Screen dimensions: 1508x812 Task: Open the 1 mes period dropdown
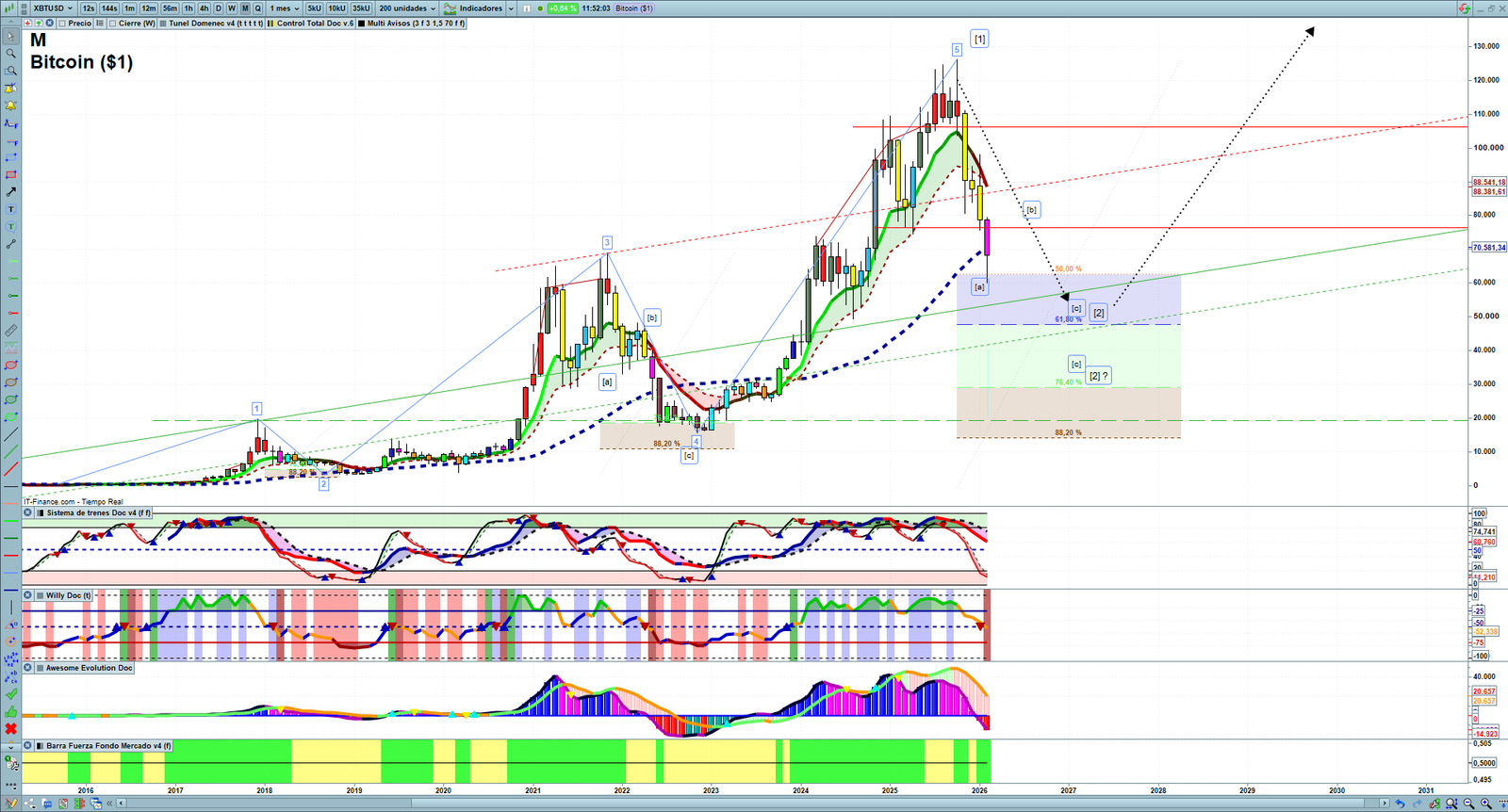[x=284, y=8]
